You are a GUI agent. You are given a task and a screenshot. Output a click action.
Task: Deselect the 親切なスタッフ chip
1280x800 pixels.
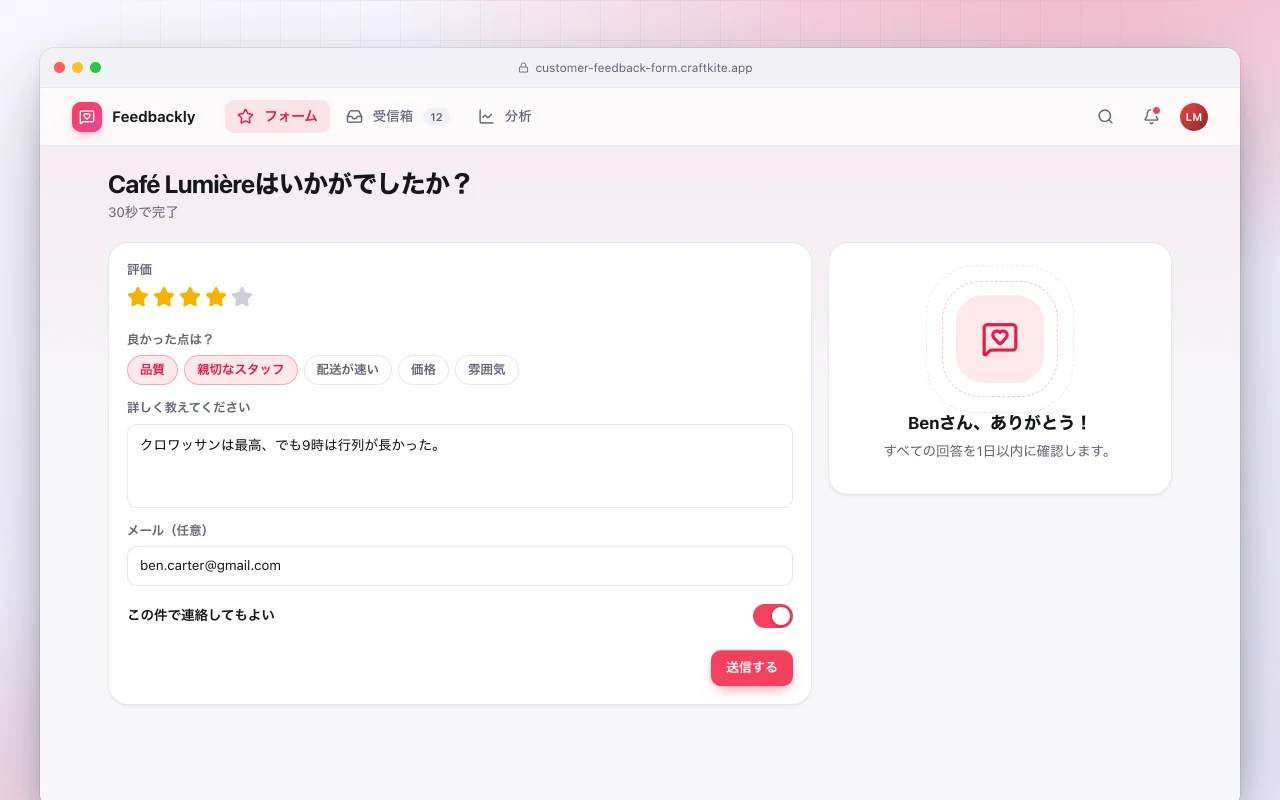coord(241,370)
